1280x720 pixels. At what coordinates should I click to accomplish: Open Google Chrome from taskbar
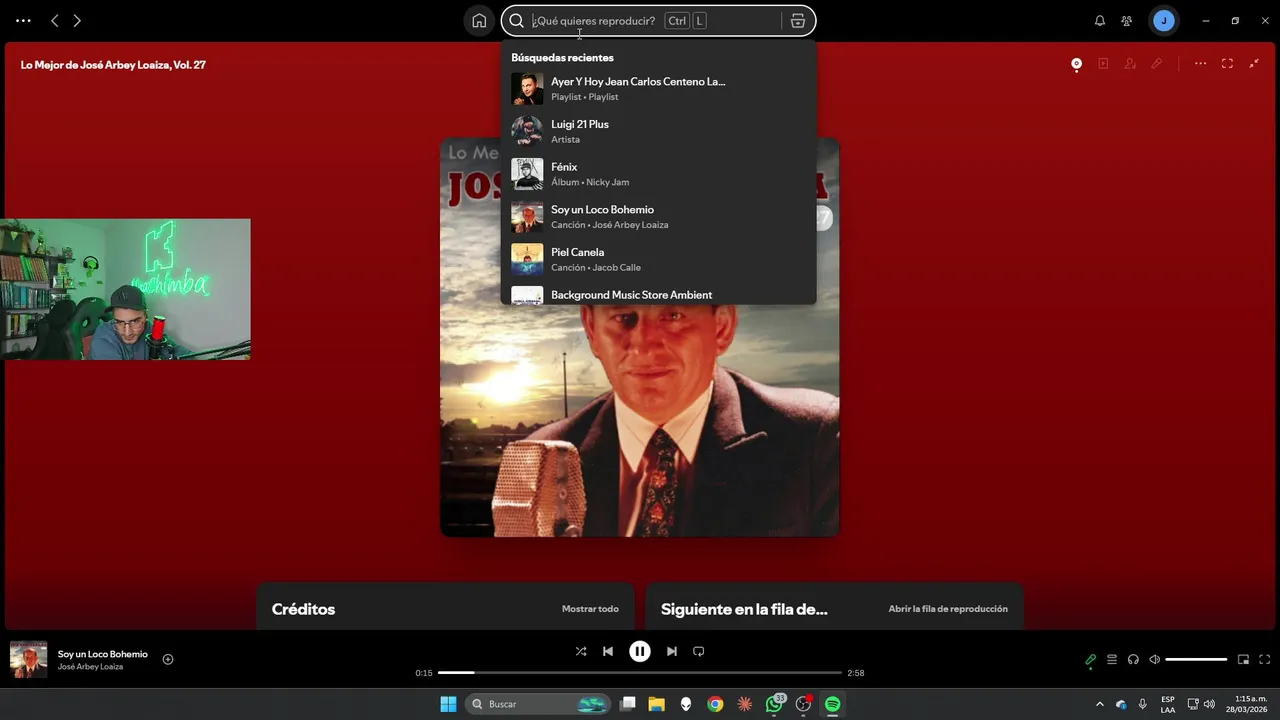click(x=715, y=704)
